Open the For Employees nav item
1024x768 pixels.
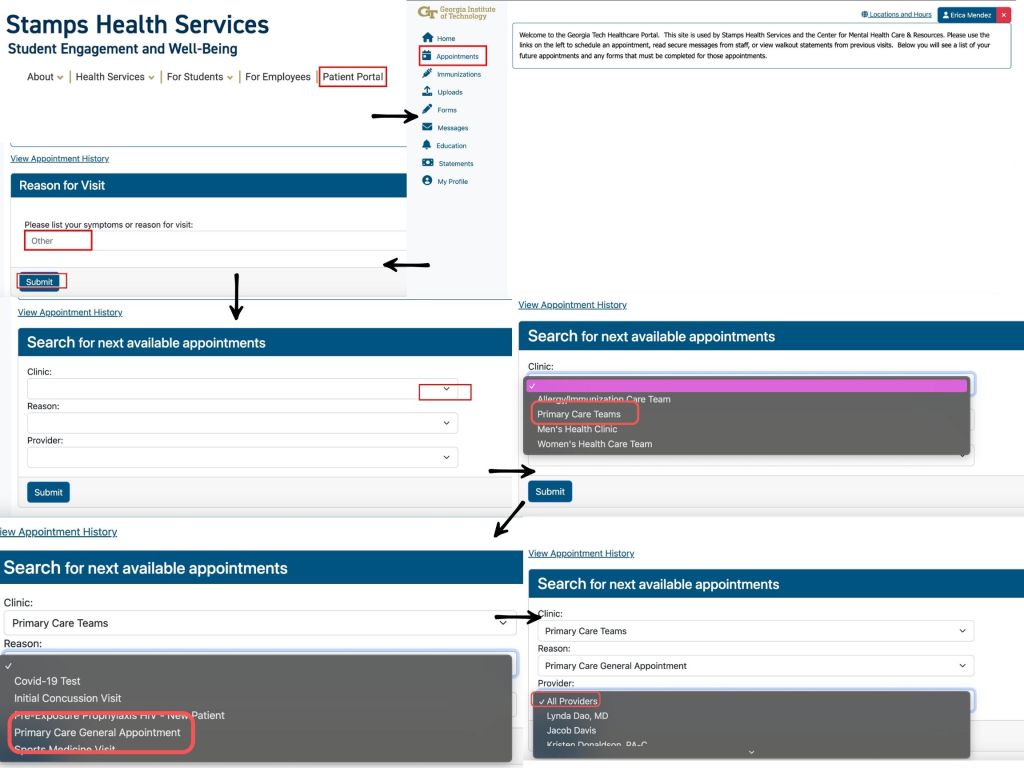[x=278, y=77]
